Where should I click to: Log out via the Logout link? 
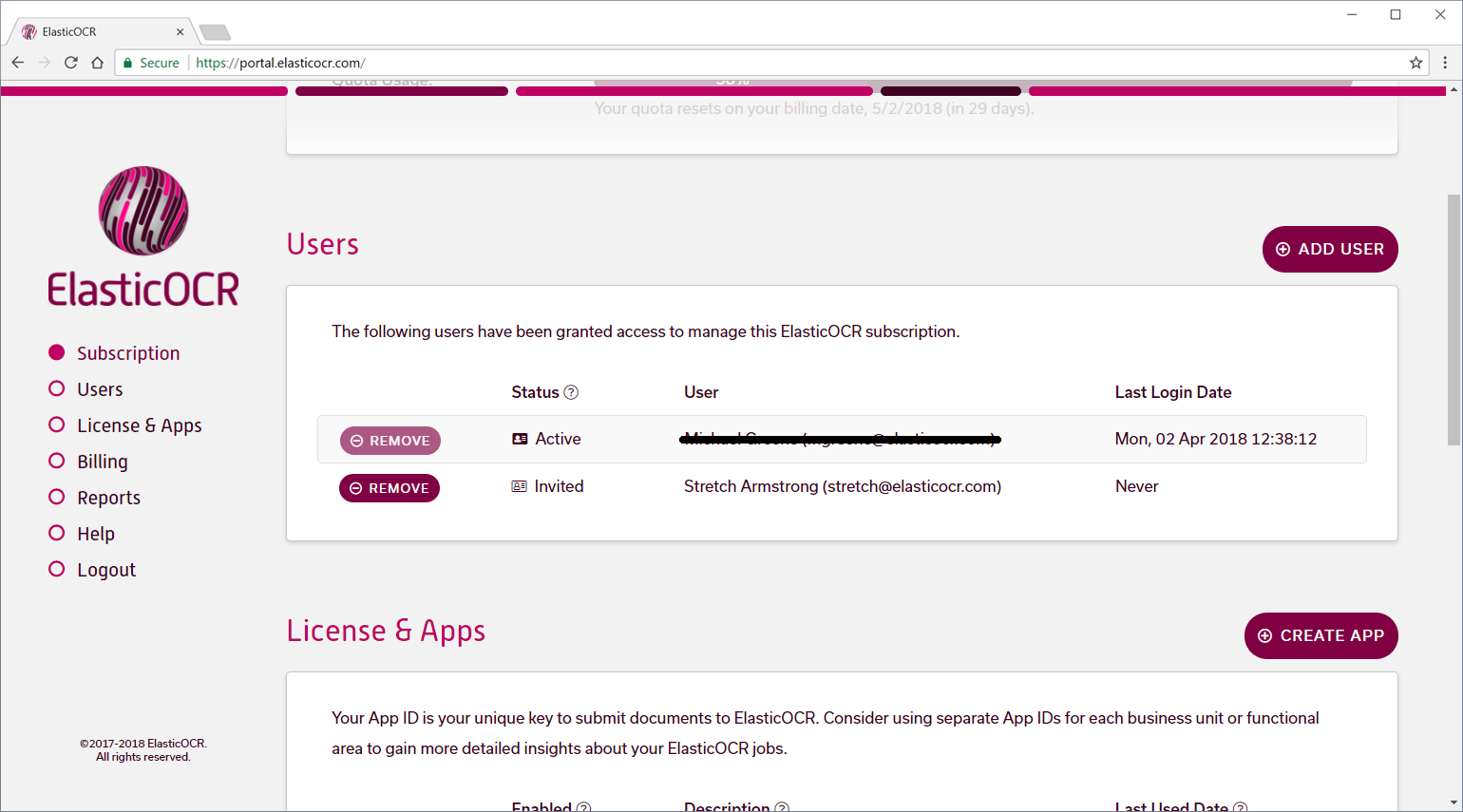[106, 570]
